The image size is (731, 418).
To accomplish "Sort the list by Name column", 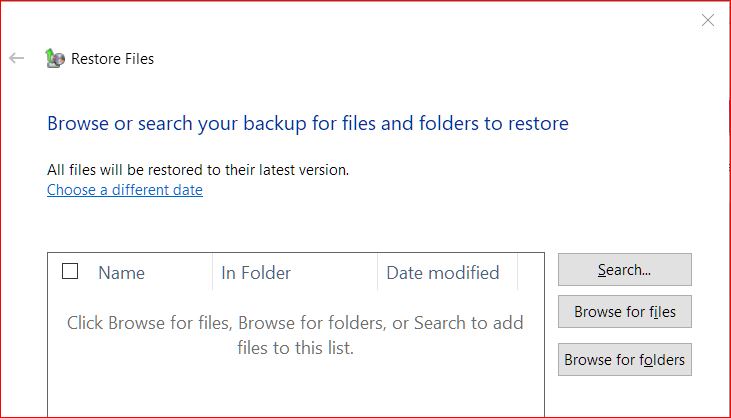I will pos(121,273).
